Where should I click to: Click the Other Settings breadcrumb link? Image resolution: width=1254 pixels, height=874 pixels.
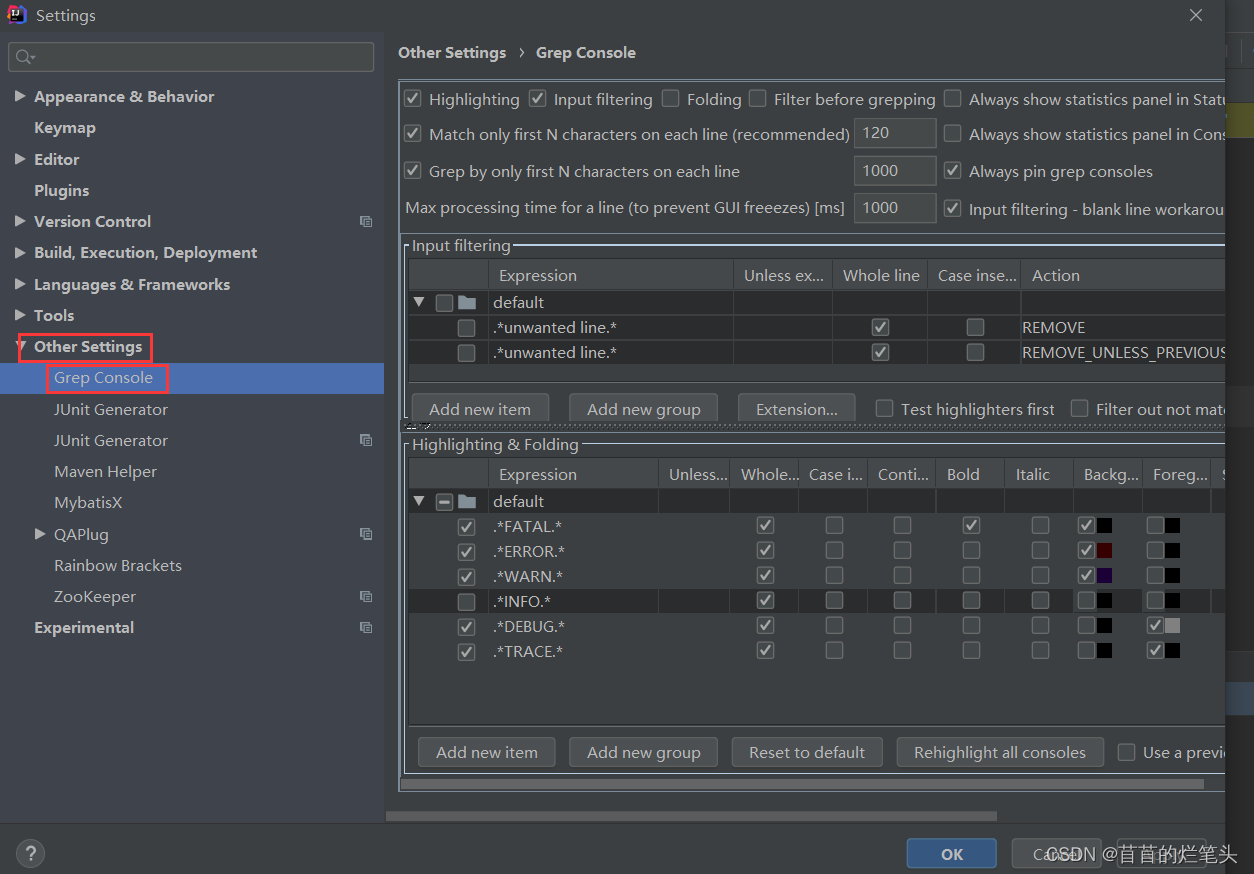coord(452,53)
